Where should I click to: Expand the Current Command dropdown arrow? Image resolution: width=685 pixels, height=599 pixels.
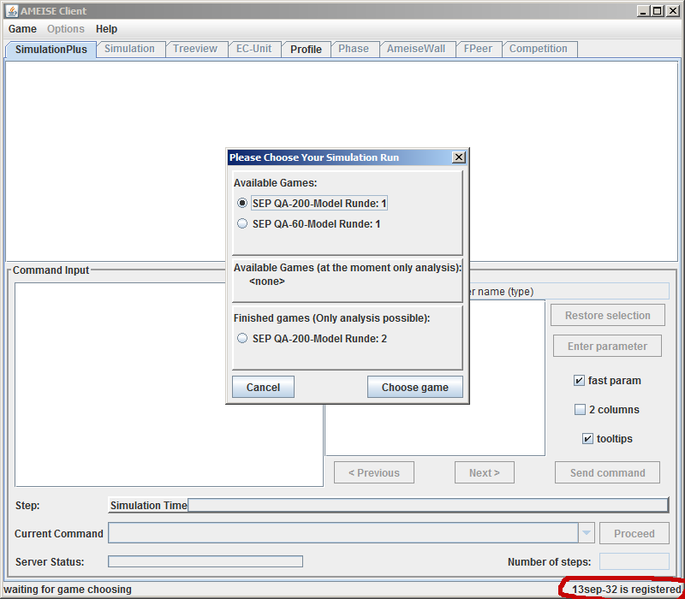[586, 533]
